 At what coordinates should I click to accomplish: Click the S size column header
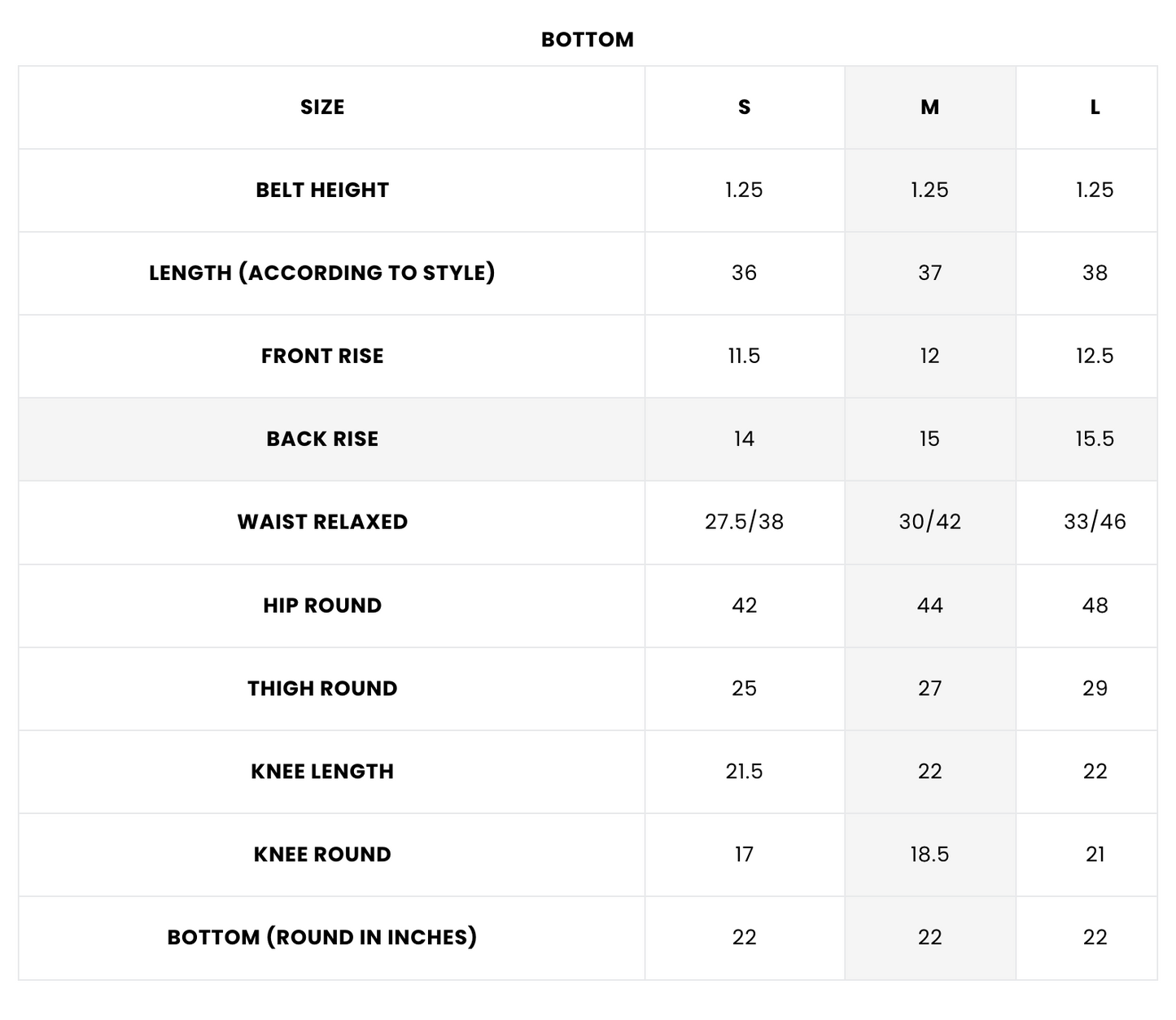point(744,107)
